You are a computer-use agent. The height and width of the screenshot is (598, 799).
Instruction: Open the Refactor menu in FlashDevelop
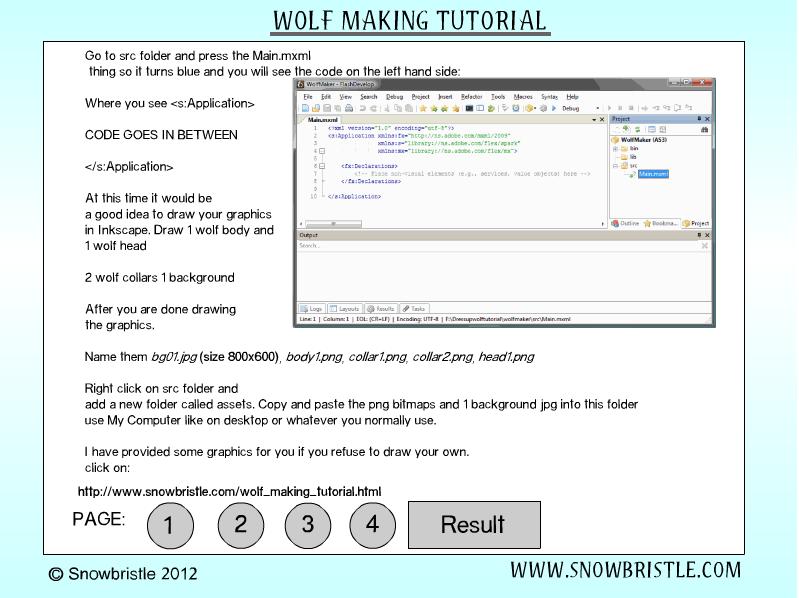click(471, 97)
